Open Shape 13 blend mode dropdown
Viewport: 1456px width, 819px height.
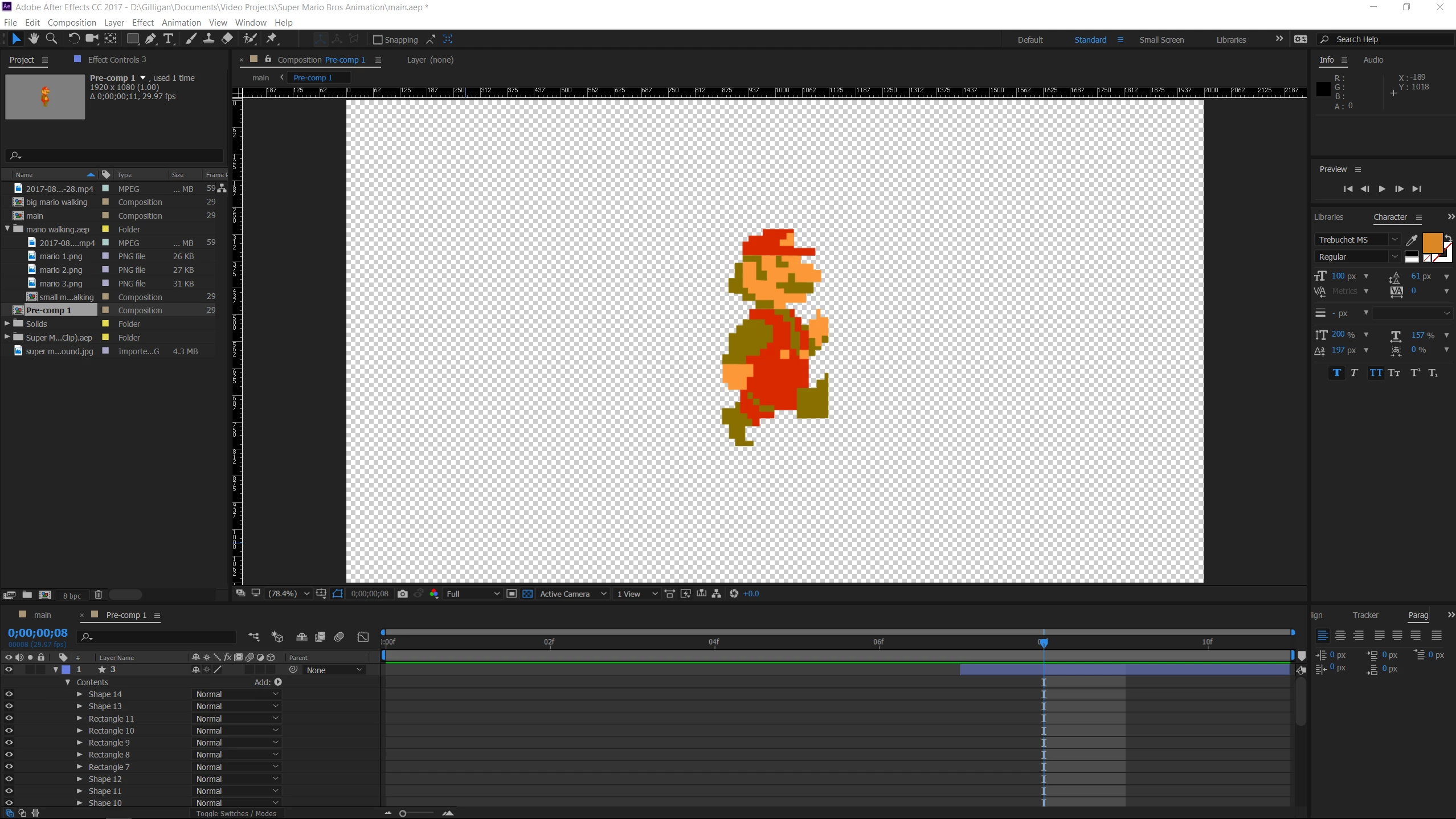point(237,706)
